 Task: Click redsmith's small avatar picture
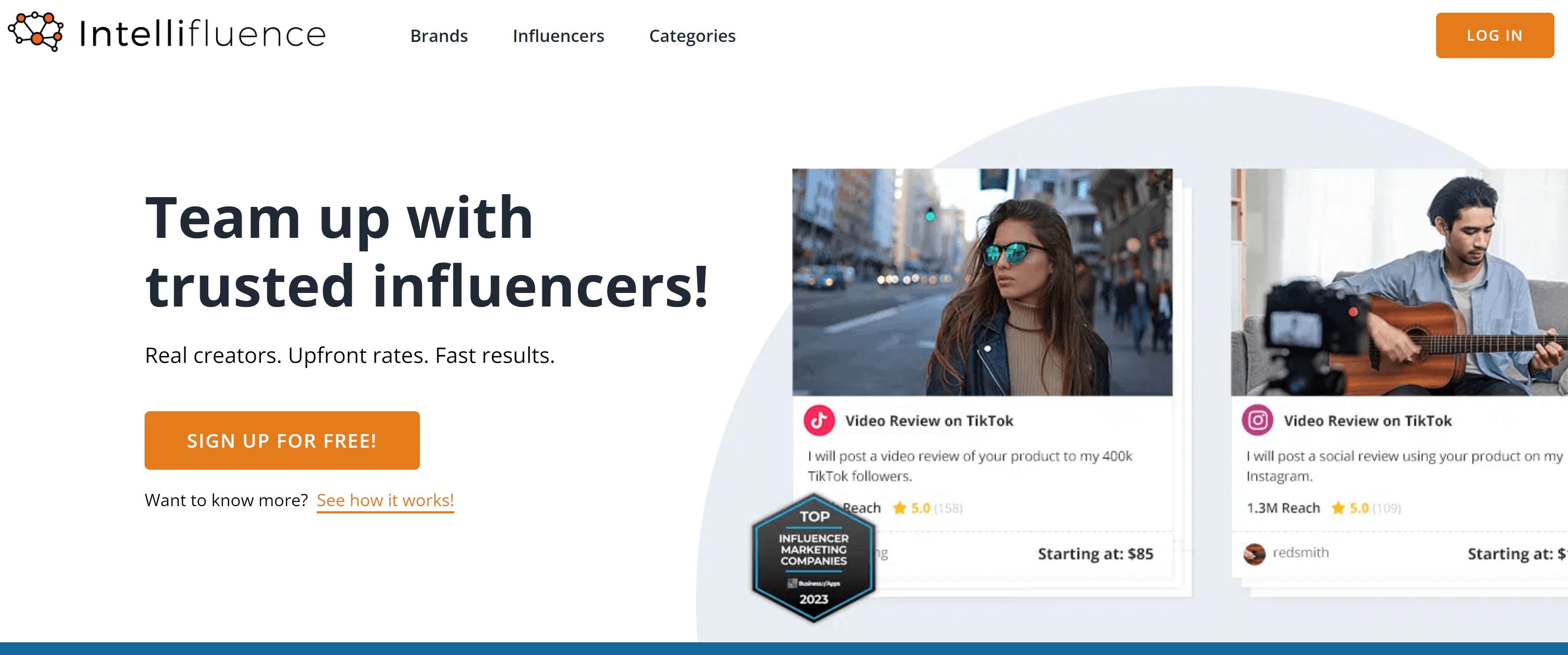(1255, 553)
